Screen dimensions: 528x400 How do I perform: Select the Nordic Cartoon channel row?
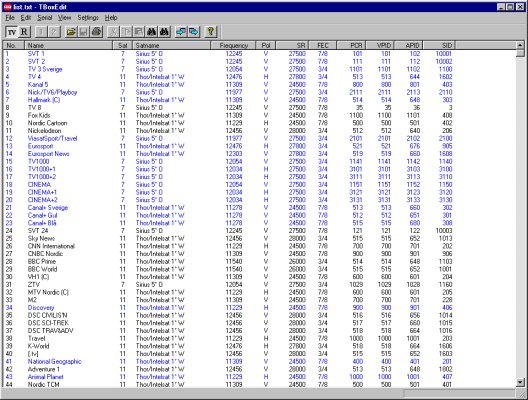229,123
